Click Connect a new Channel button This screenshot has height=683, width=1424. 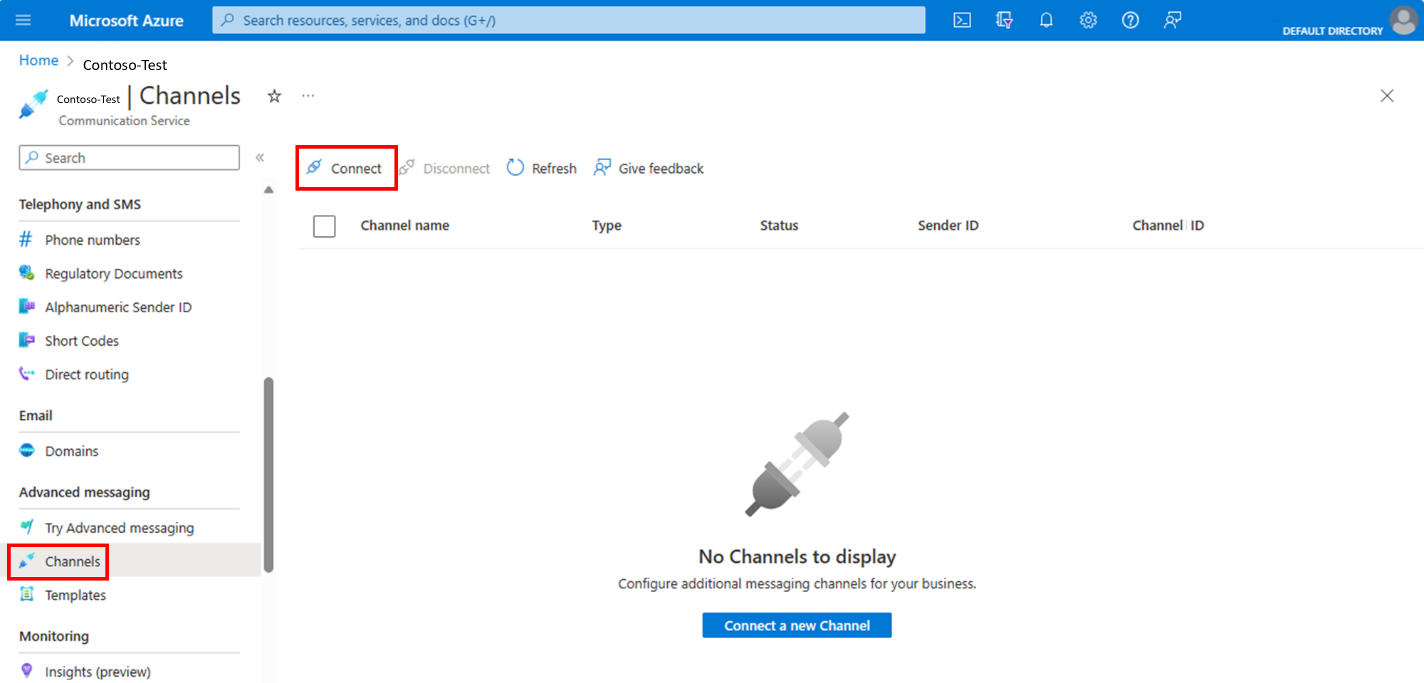coord(796,626)
